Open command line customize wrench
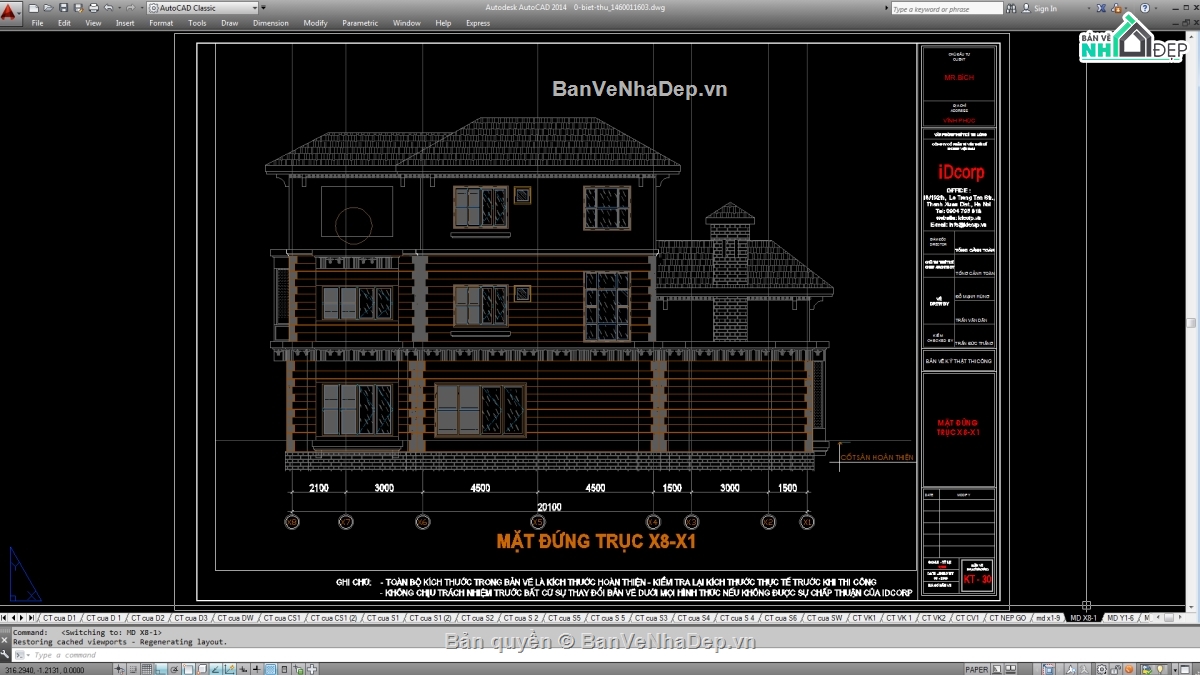This screenshot has height=675, width=1200. [4, 655]
